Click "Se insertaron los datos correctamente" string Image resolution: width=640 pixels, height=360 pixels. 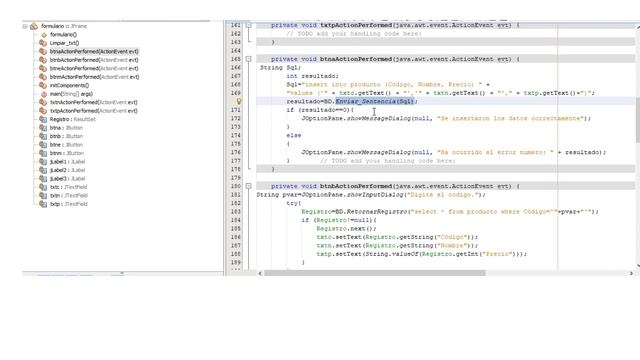(x=510, y=118)
